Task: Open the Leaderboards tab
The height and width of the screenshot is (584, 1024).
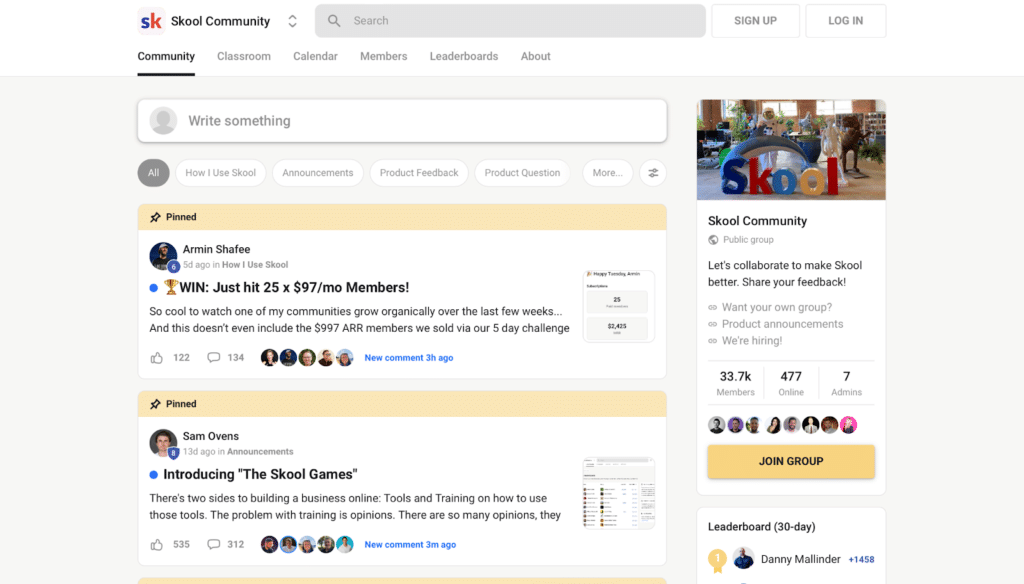Action: [464, 56]
